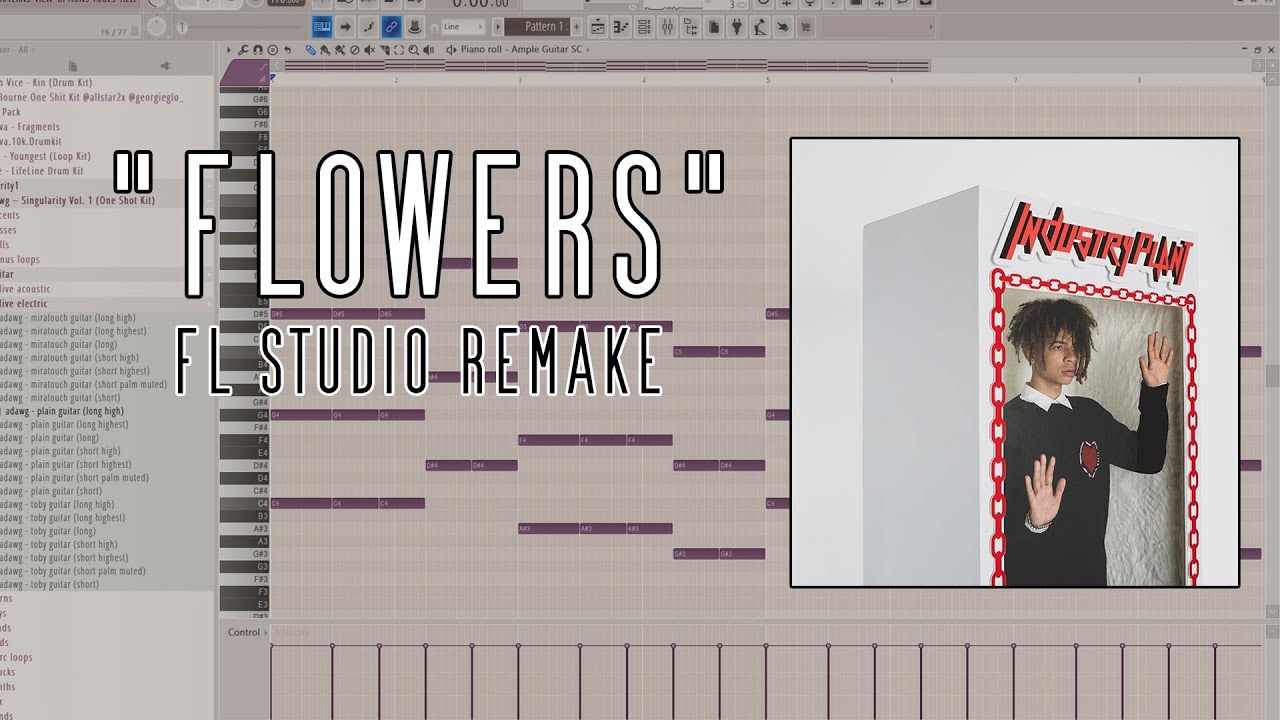Open the Mixer window icon
The image size is (1280, 720).
pyautogui.click(x=667, y=26)
